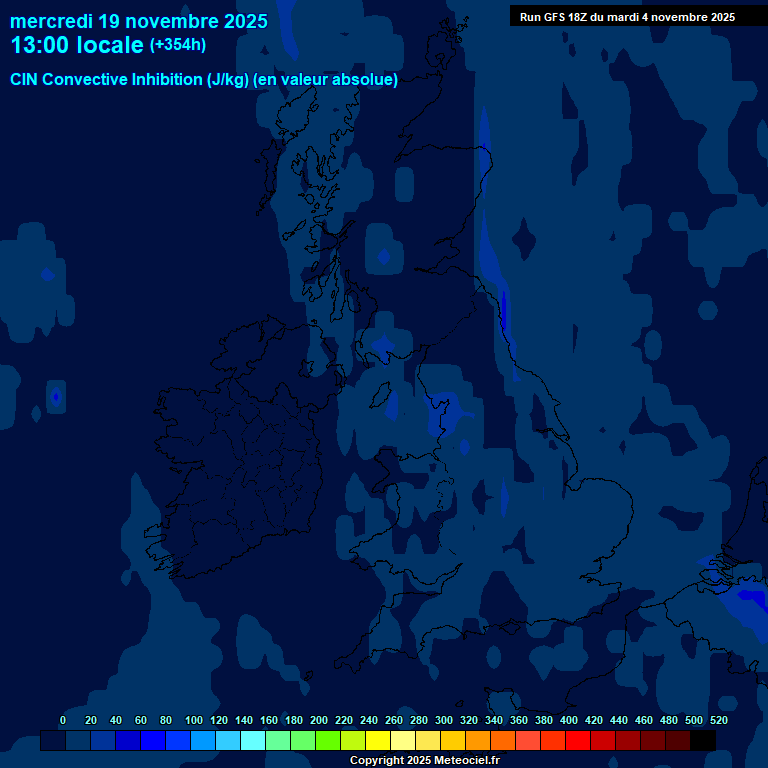Click the legend value '520'
The width and height of the screenshot is (768, 768).
click(718, 720)
